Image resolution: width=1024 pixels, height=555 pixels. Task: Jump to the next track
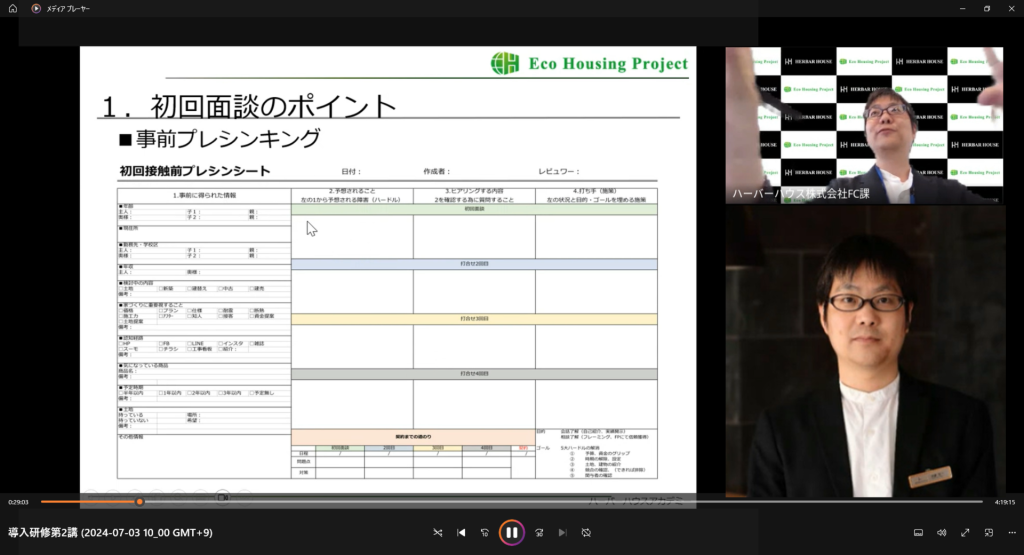coord(562,533)
